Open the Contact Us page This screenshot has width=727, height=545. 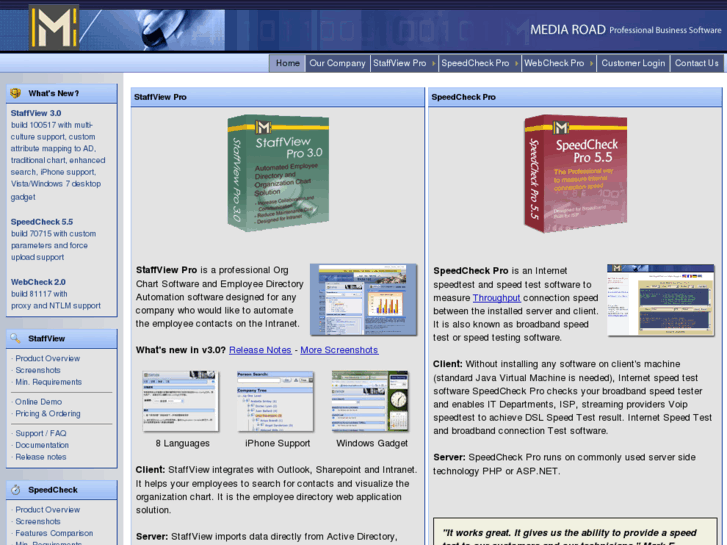point(696,63)
